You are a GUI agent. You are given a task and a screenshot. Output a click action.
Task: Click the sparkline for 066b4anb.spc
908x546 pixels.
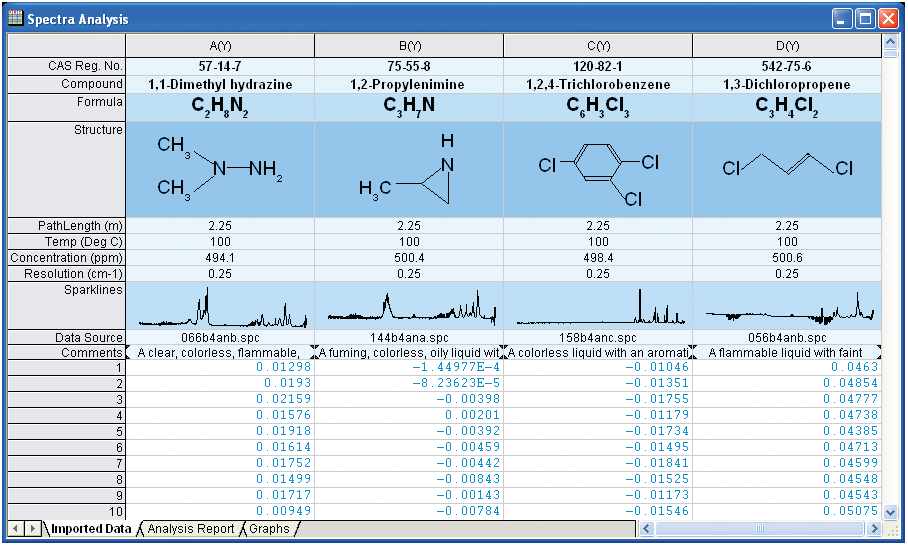coord(220,306)
